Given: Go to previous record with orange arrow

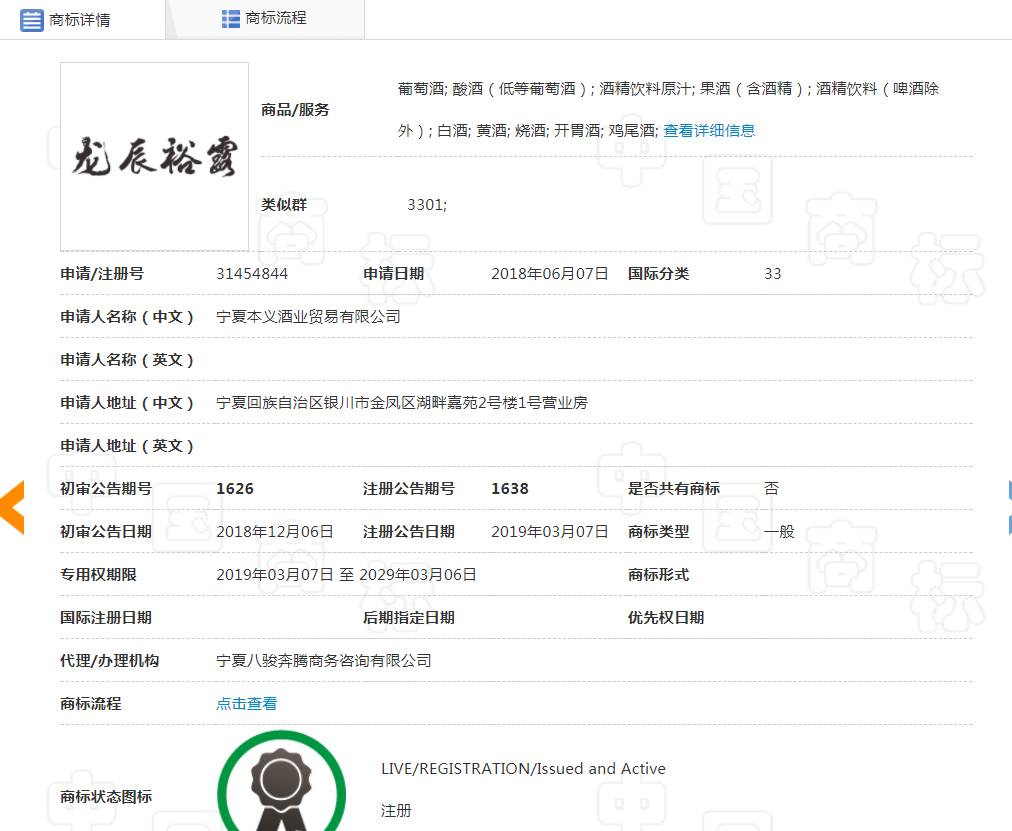Looking at the screenshot, I should pyautogui.click(x=11, y=506).
